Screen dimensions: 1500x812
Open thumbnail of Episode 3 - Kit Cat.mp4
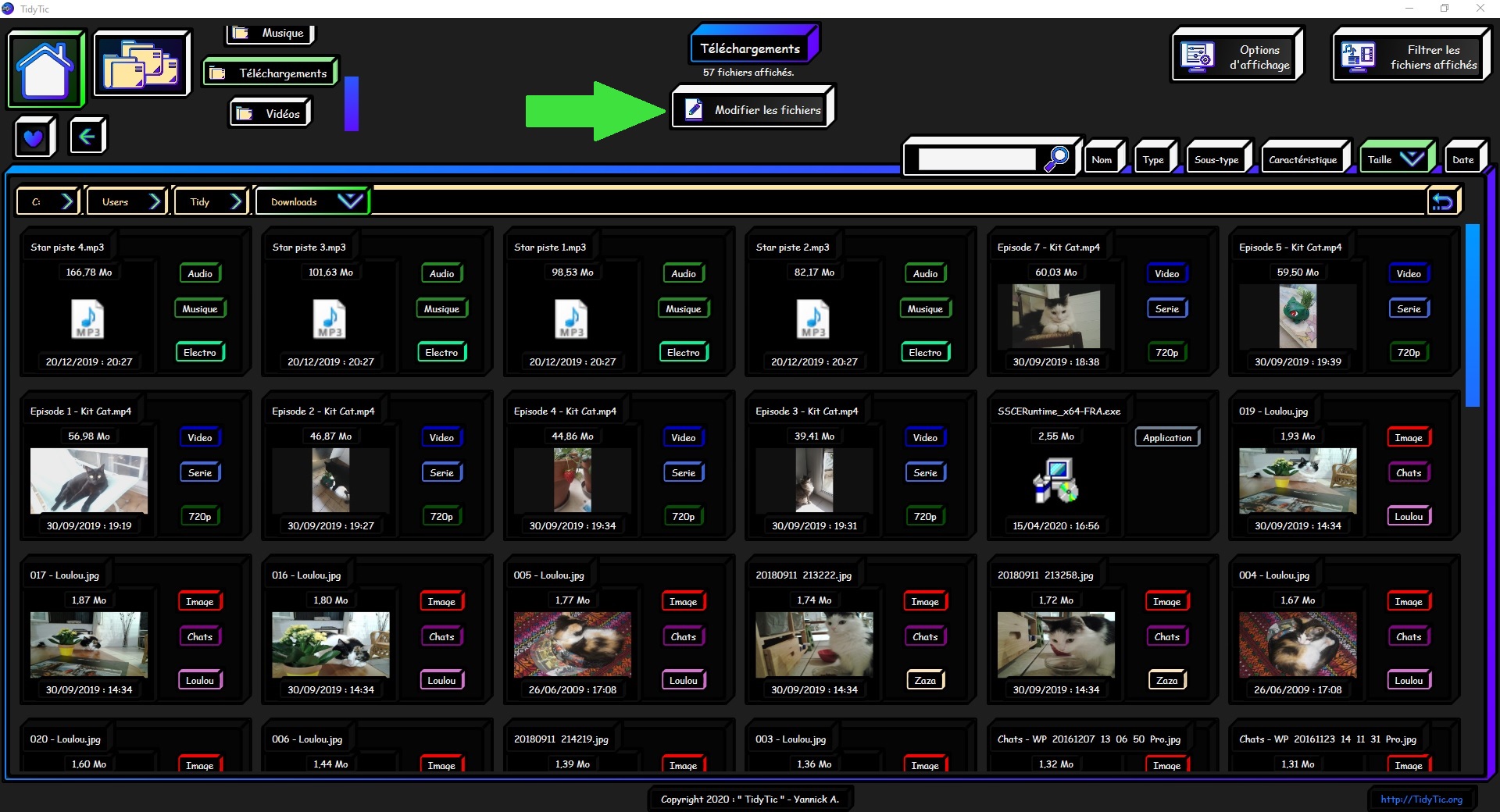(814, 480)
